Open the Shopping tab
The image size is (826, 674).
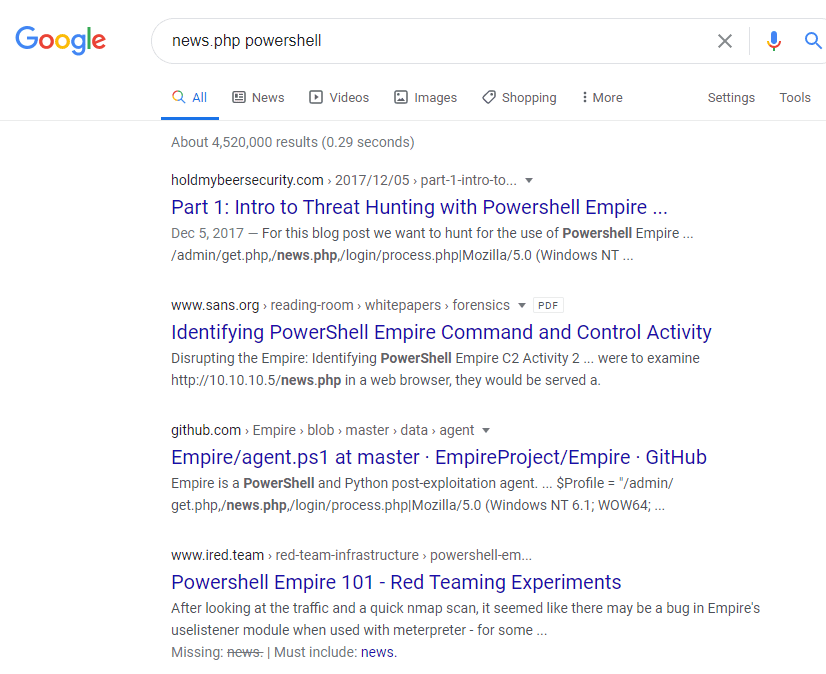519,97
